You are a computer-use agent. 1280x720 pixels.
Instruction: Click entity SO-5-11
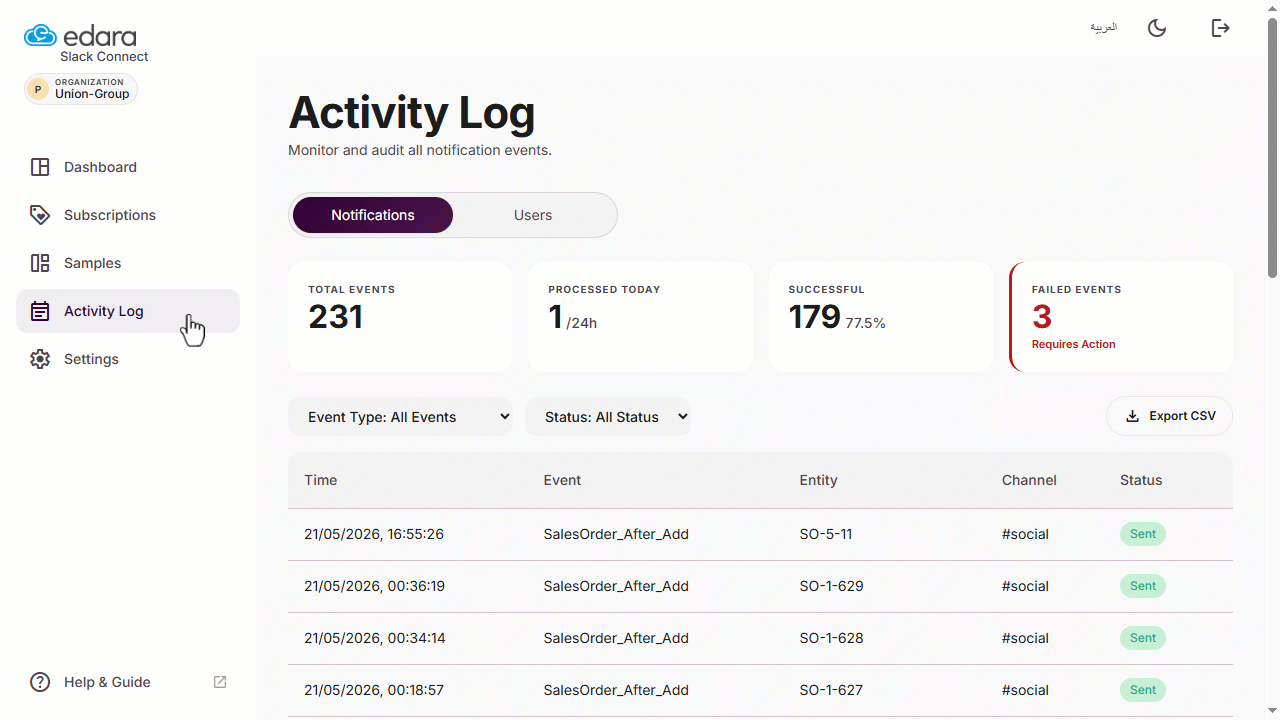[x=826, y=534]
